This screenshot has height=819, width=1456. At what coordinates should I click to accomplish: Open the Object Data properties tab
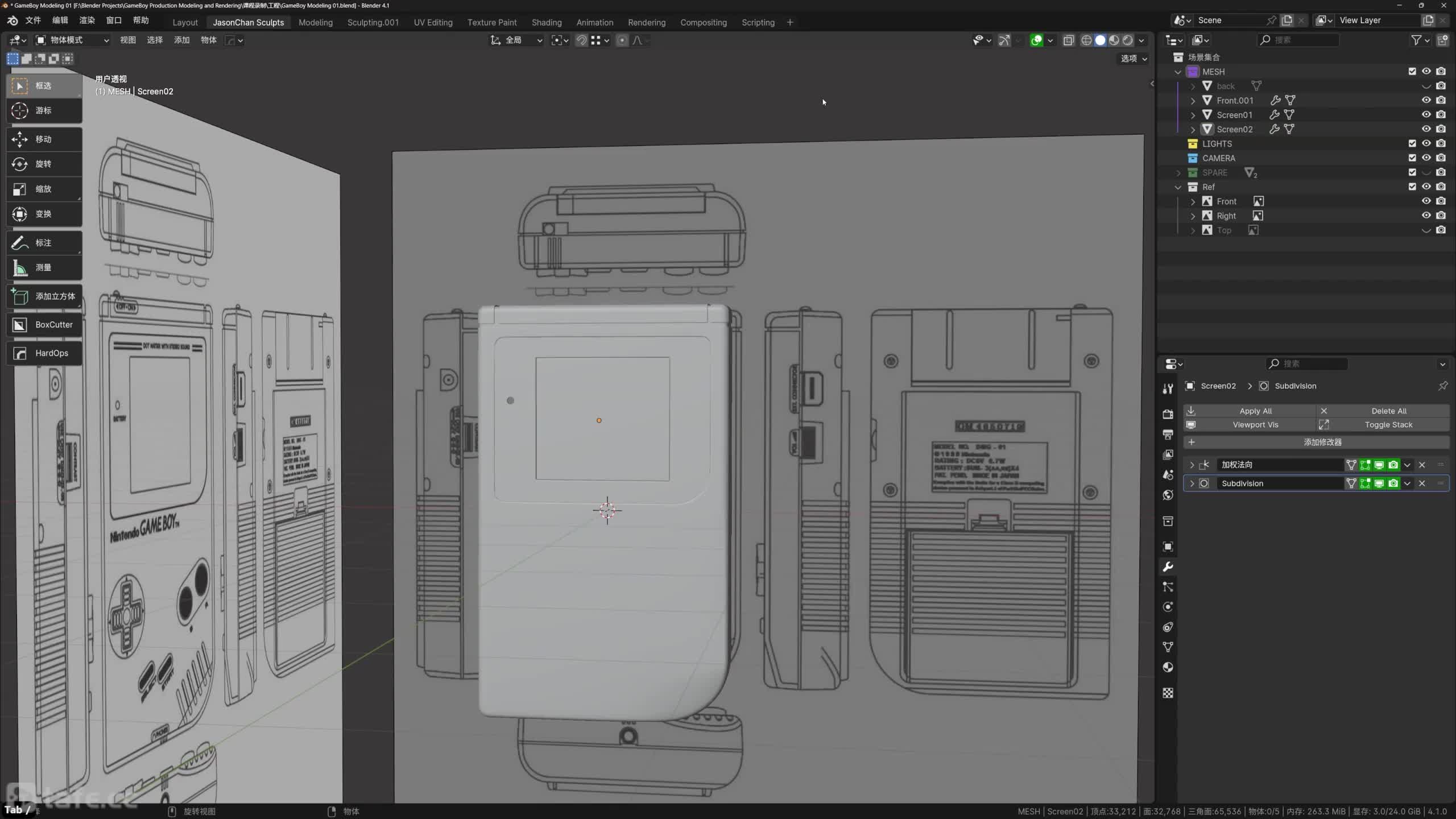(1168, 647)
